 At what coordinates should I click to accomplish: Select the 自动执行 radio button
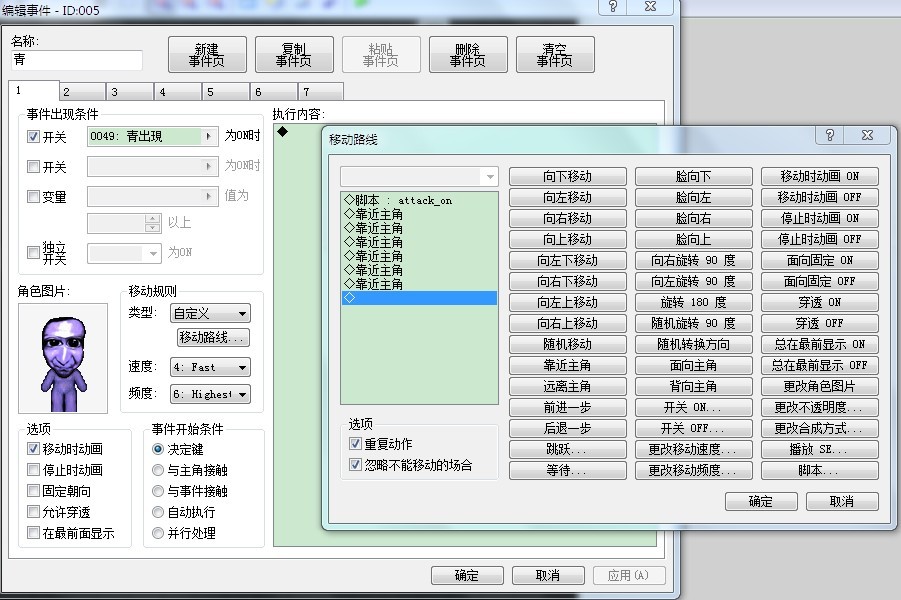(157, 511)
